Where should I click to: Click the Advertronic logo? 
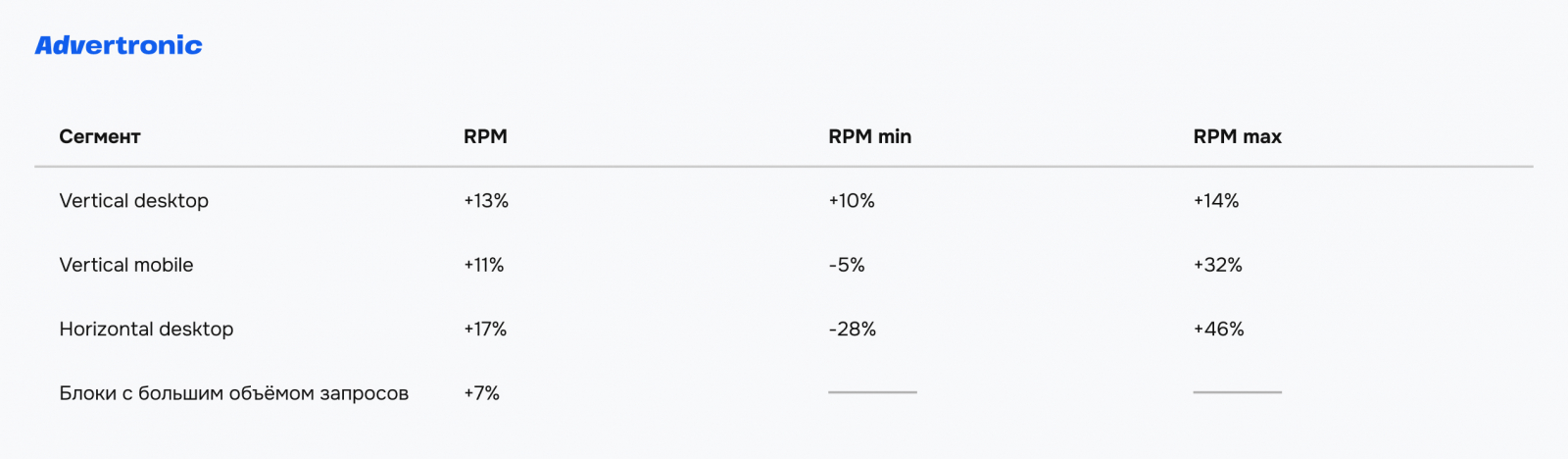point(119,45)
